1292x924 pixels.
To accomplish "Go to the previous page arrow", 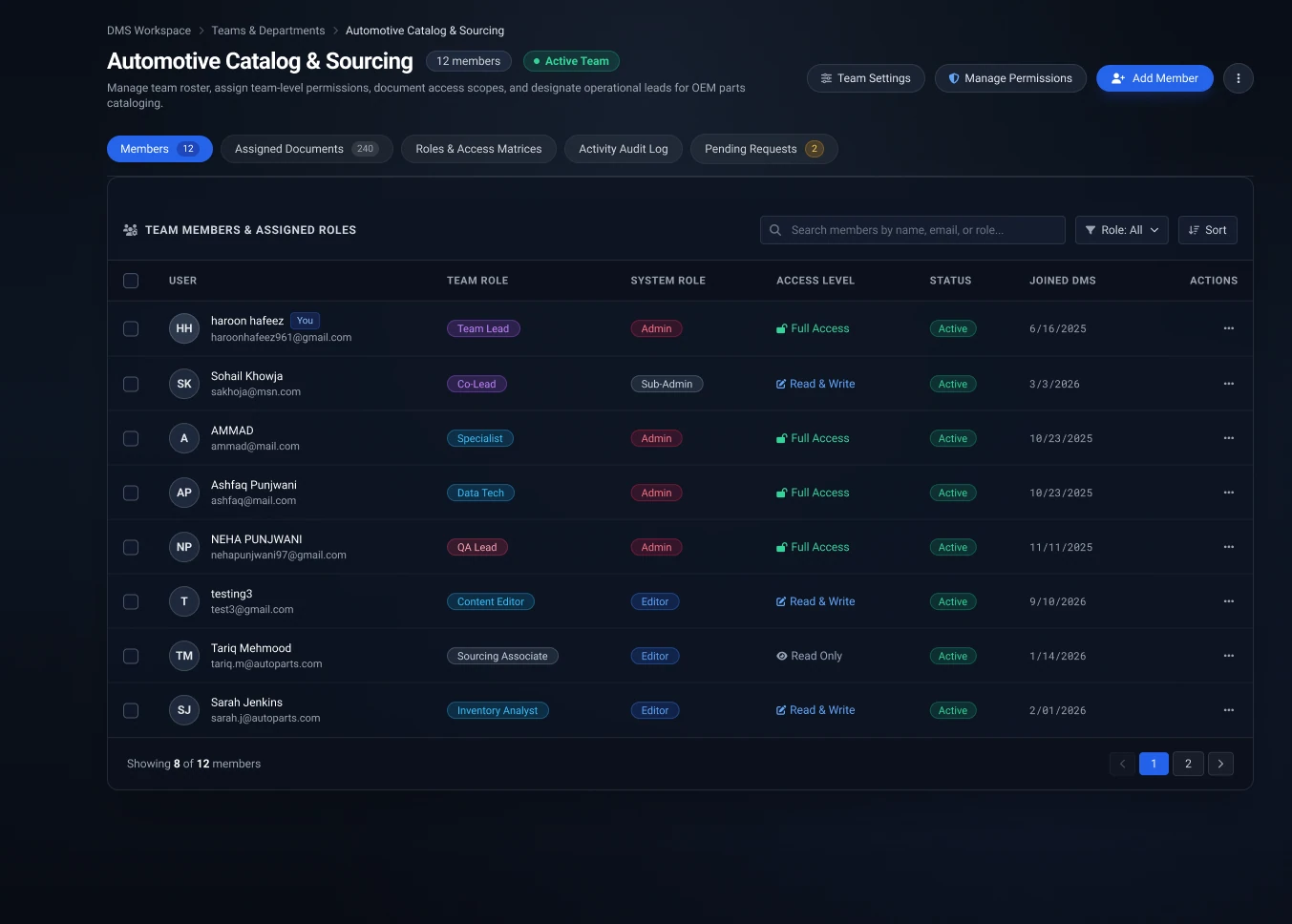I will [x=1122, y=764].
